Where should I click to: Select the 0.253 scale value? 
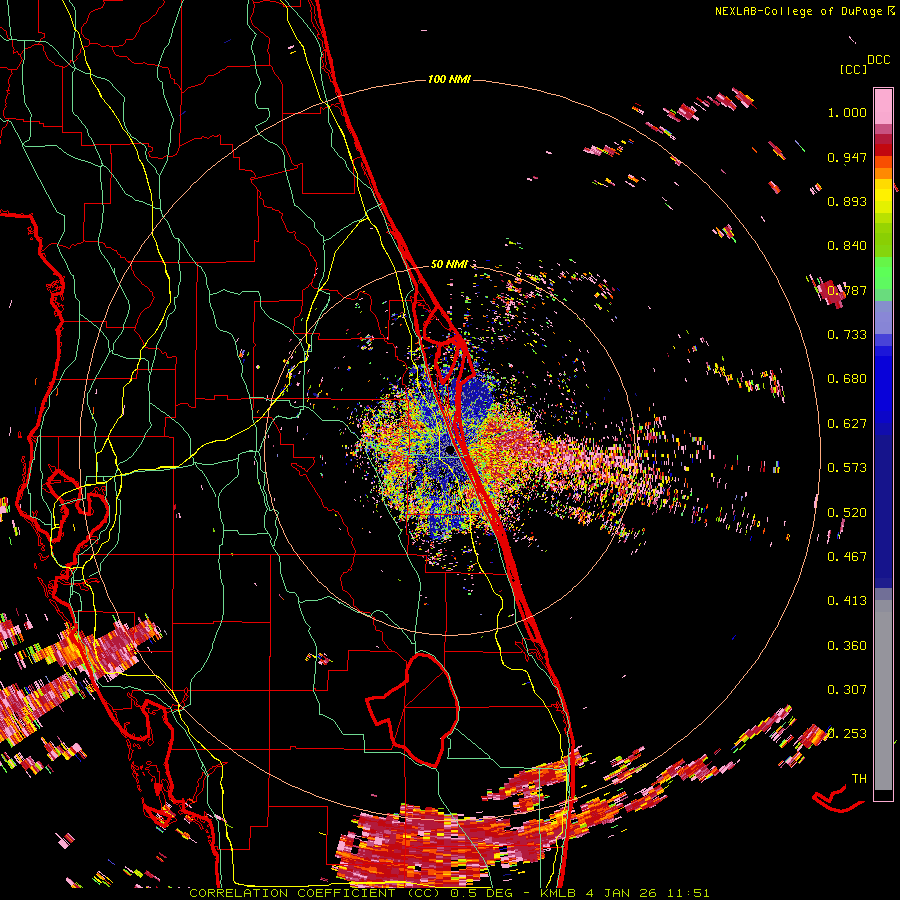pyautogui.click(x=847, y=734)
